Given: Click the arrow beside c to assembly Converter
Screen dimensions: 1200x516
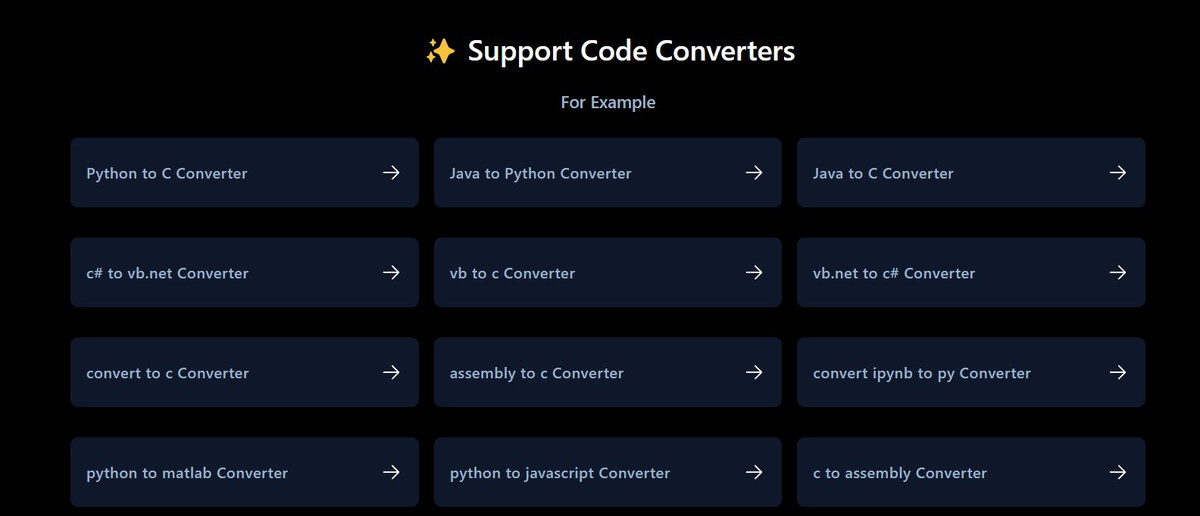Looking at the screenshot, I should [1118, 473].
